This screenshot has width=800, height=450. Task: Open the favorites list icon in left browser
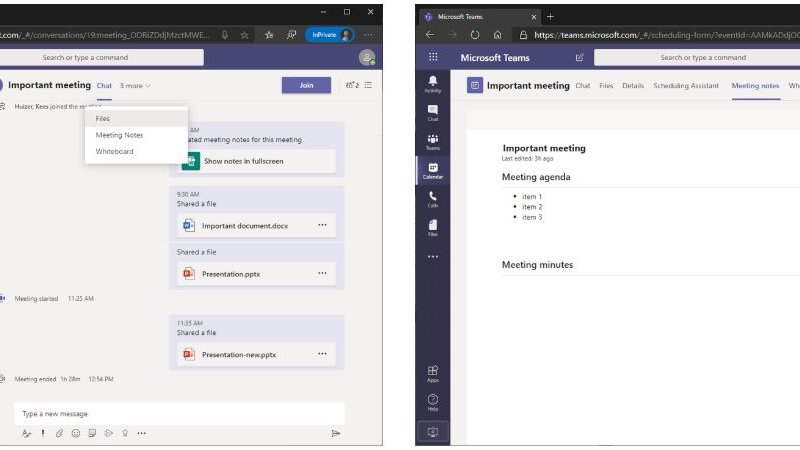click(x=269, y=35)
